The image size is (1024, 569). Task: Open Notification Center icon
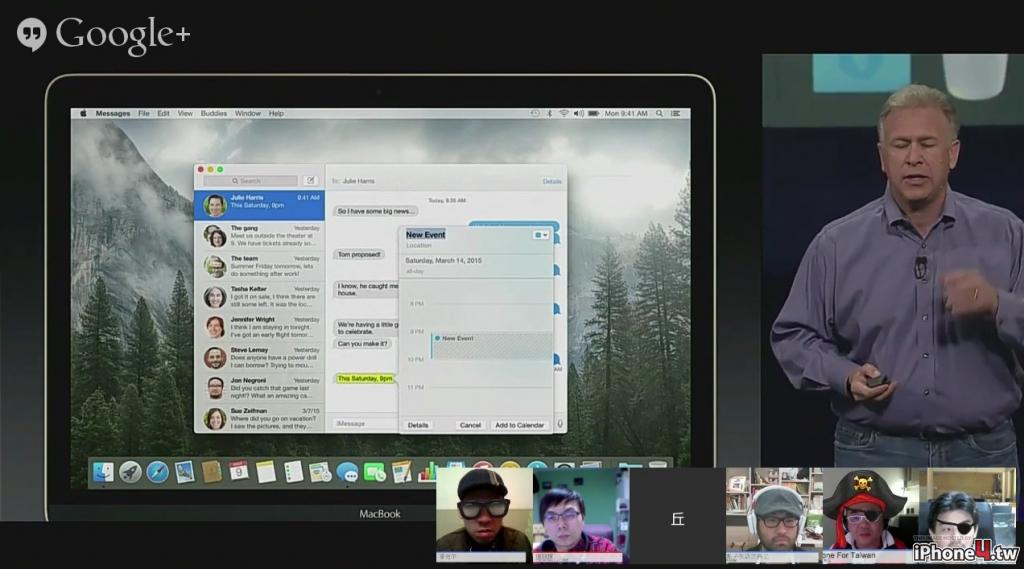(675, 114)
